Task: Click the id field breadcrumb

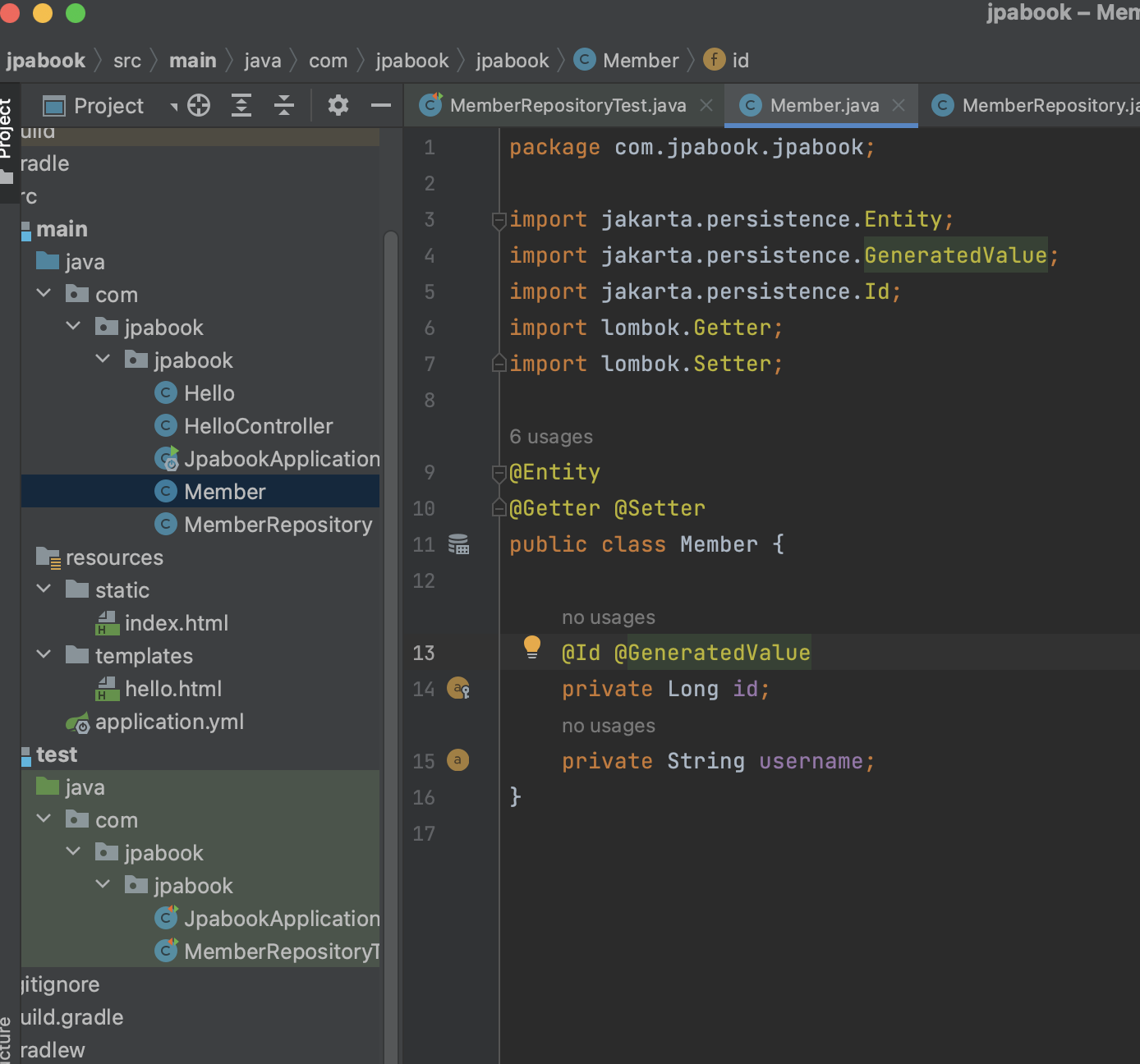Action: click(727, 61)
